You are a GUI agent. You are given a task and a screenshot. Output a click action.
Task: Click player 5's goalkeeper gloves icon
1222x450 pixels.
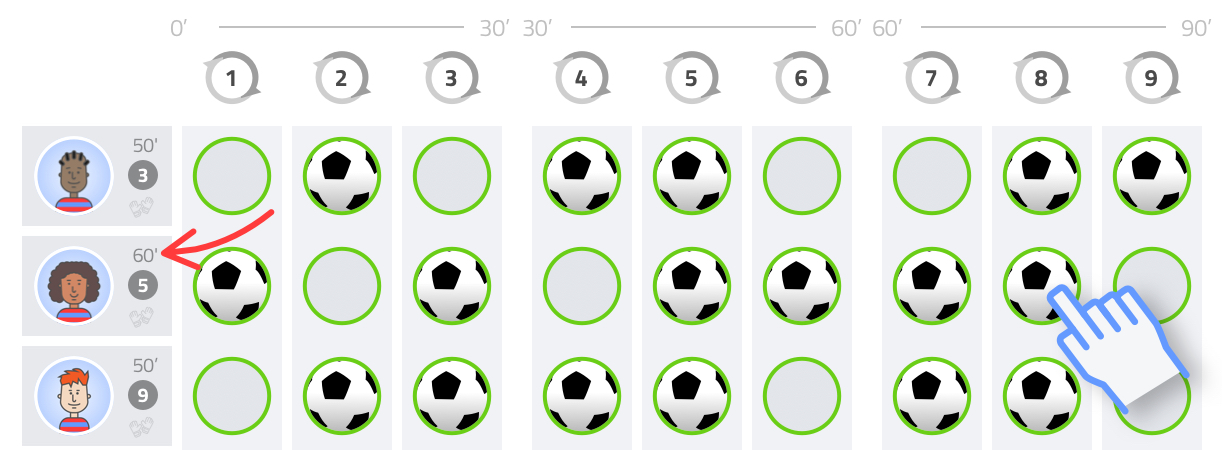tap(143, 318)
